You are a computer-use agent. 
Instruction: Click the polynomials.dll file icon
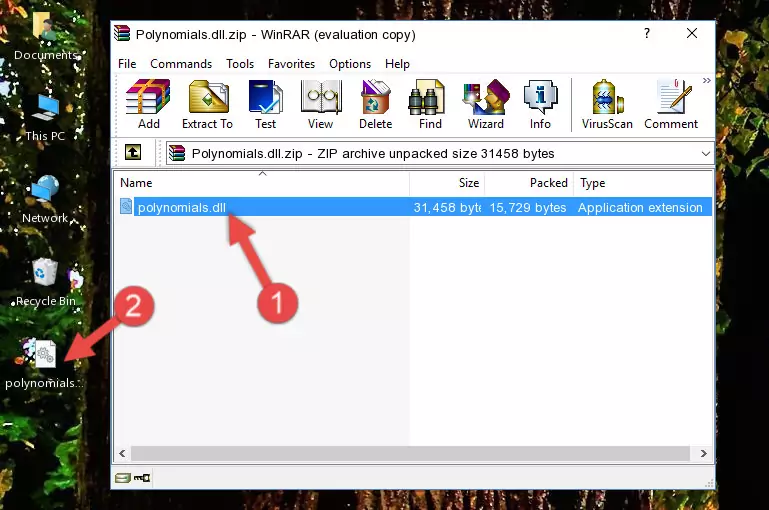(126, 206)
